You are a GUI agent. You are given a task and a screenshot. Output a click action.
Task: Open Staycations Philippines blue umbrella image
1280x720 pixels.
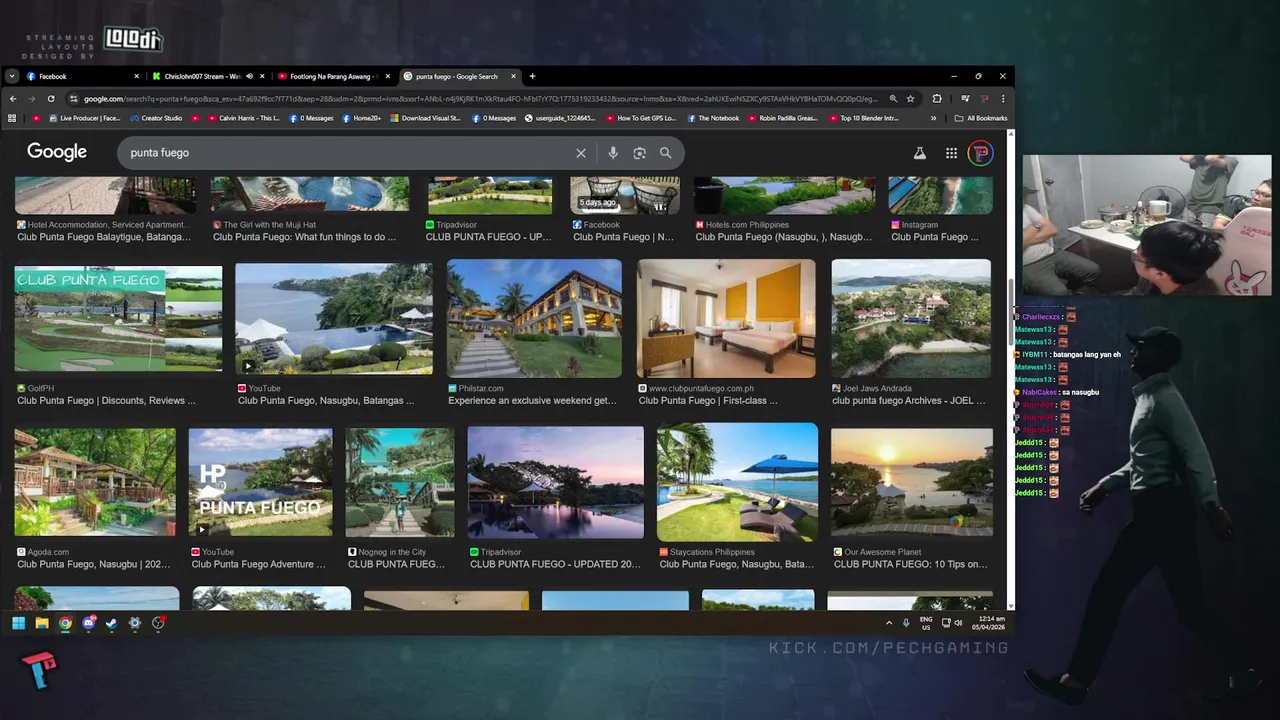pos(737,482)
